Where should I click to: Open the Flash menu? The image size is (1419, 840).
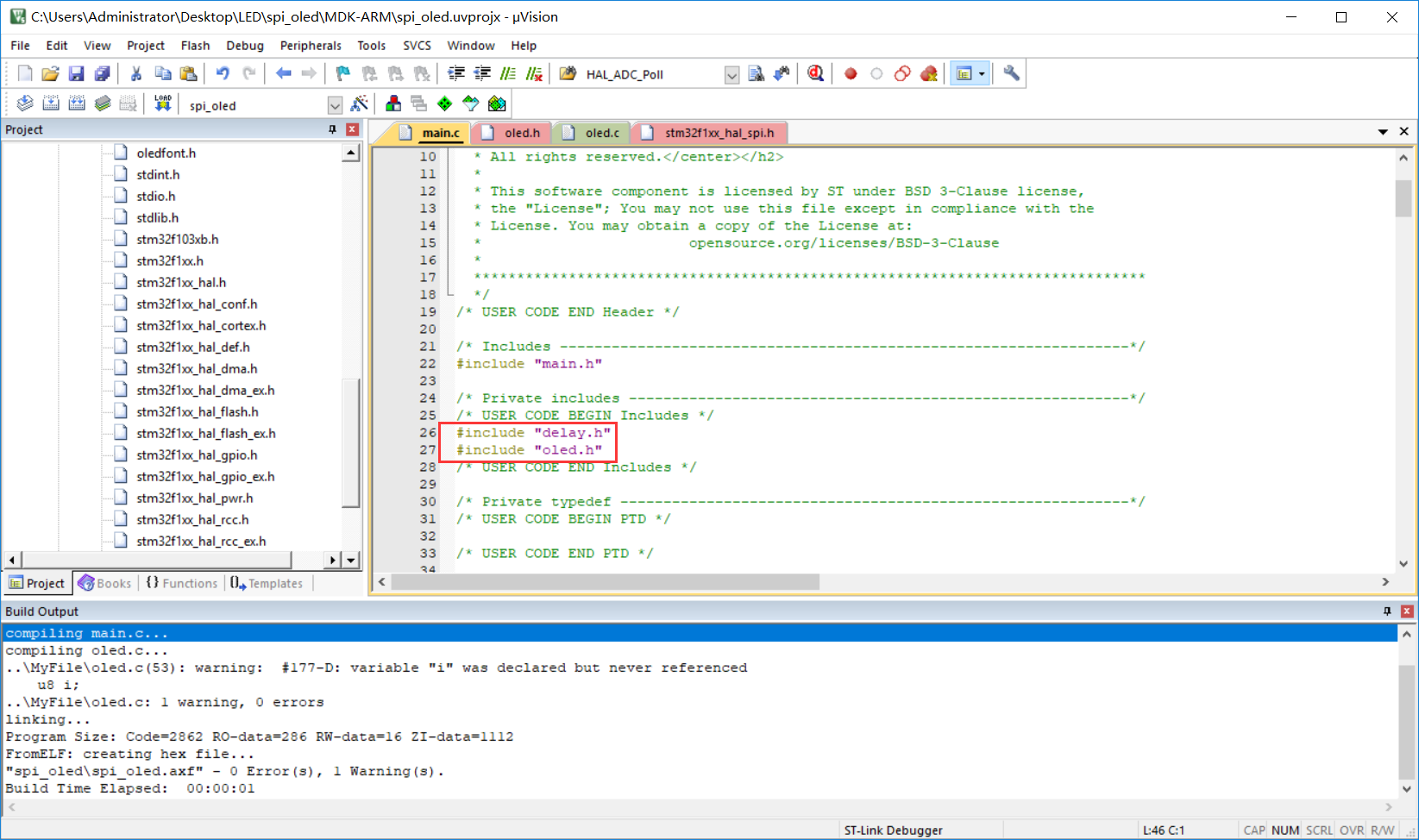[195, 46]
